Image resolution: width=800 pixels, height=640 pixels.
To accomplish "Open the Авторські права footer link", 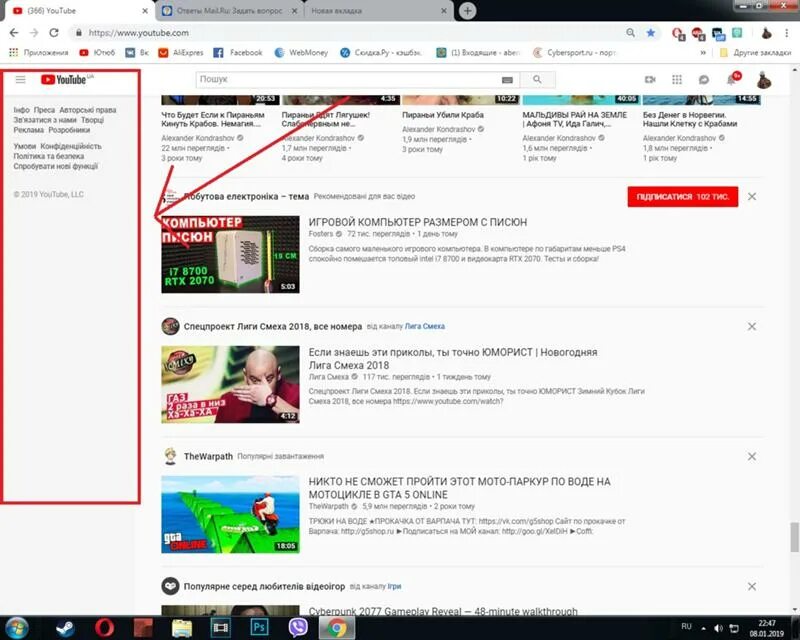I will click(88, 110).
